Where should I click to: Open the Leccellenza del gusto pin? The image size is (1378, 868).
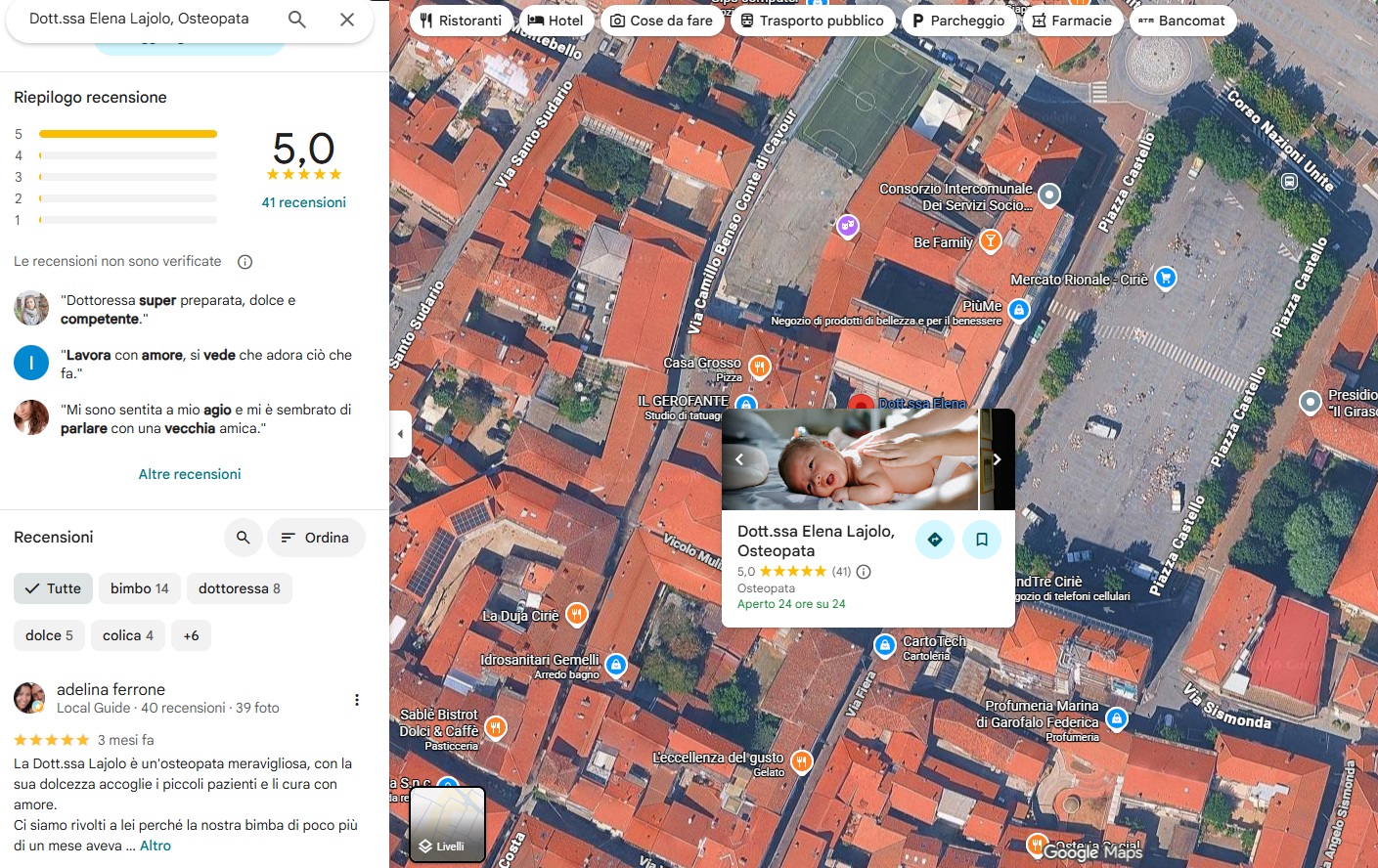pyautogui.click(x=802, y=760)
